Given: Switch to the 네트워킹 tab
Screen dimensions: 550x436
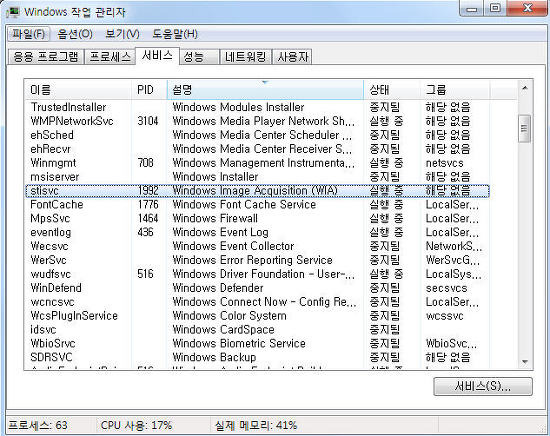Looking at the screenshot, I should click(246, 57).
